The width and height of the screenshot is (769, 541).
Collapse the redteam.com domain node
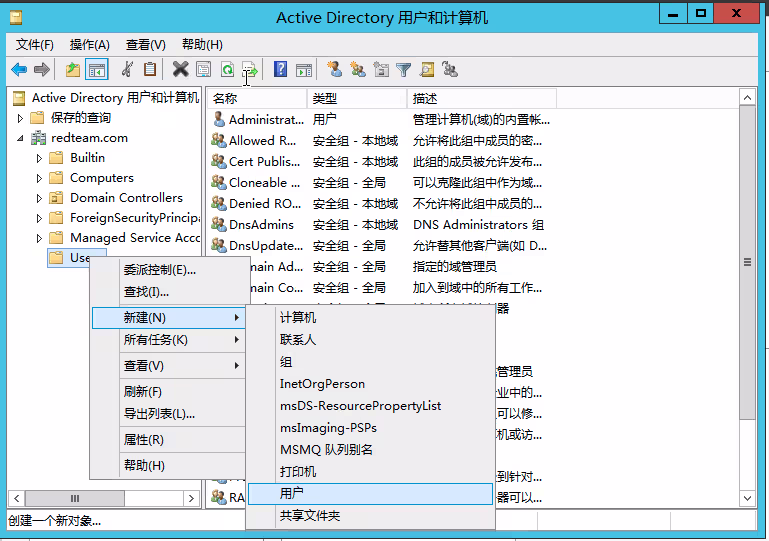click(x=21, y=138)
